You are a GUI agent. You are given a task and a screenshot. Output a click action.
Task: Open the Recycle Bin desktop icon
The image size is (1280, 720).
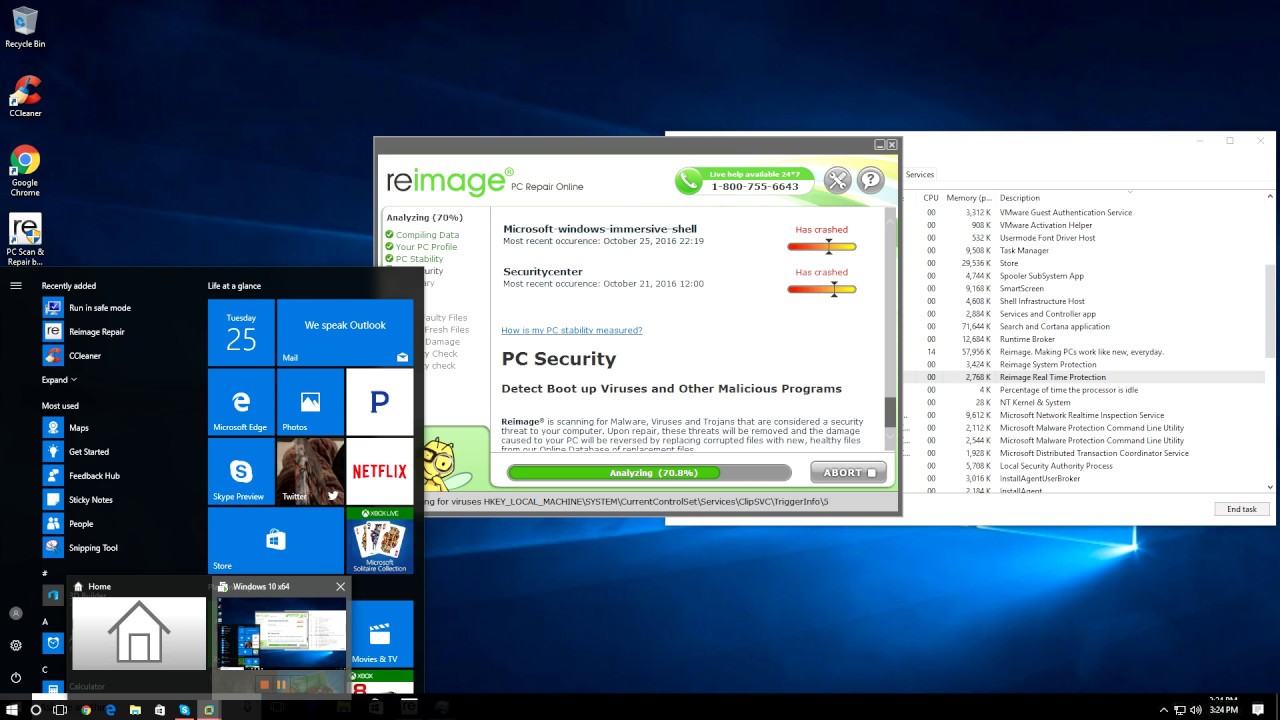25,27
